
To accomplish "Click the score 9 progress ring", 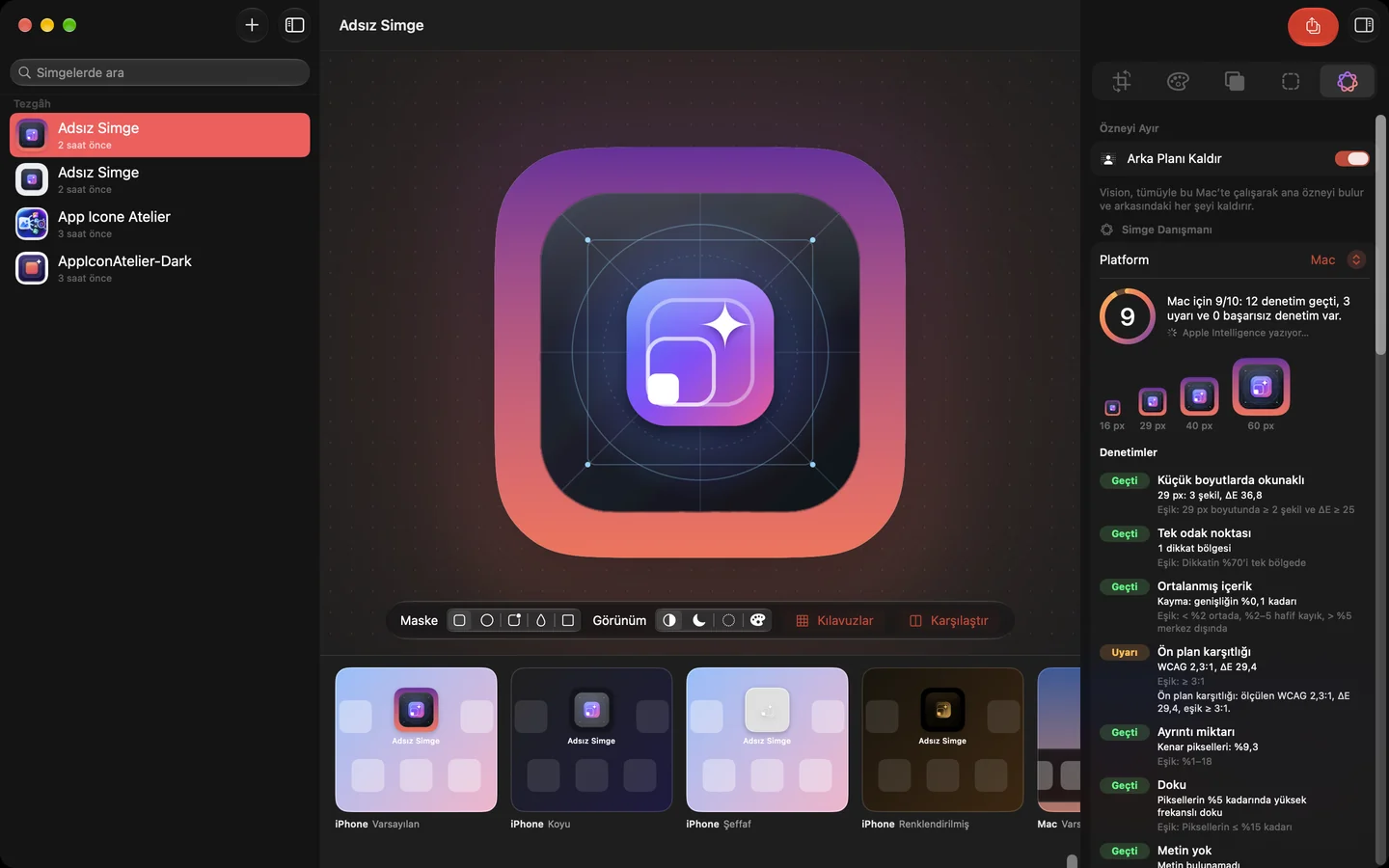I will point(1128,316).
